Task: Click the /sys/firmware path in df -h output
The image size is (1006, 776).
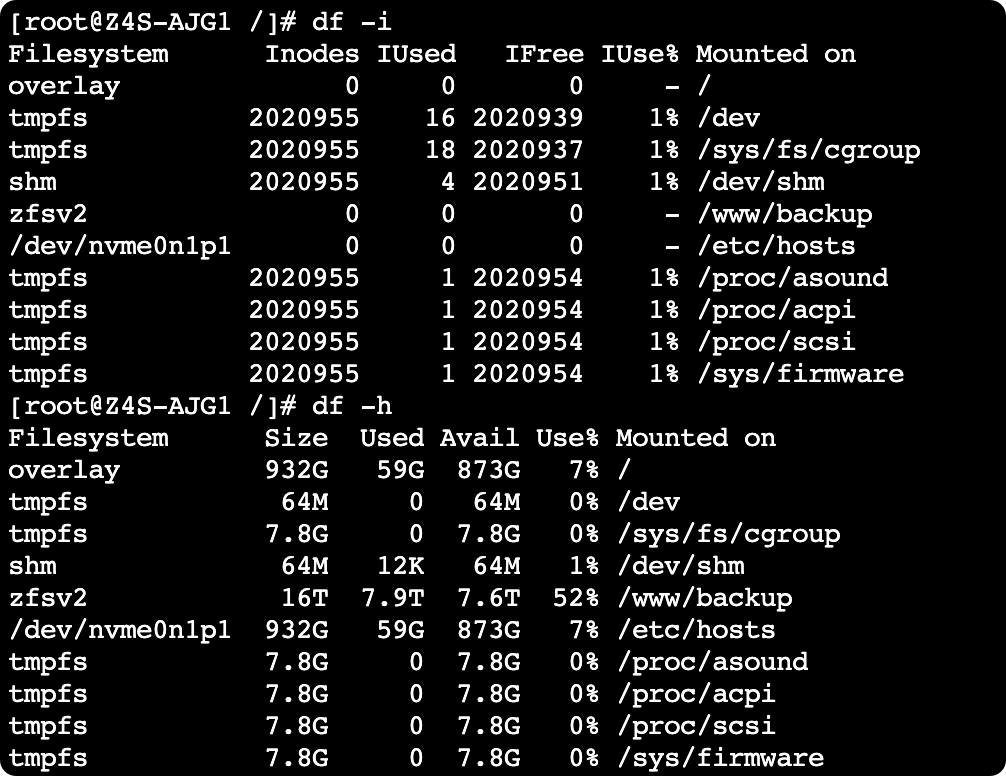Action: (x=720, y=758)
